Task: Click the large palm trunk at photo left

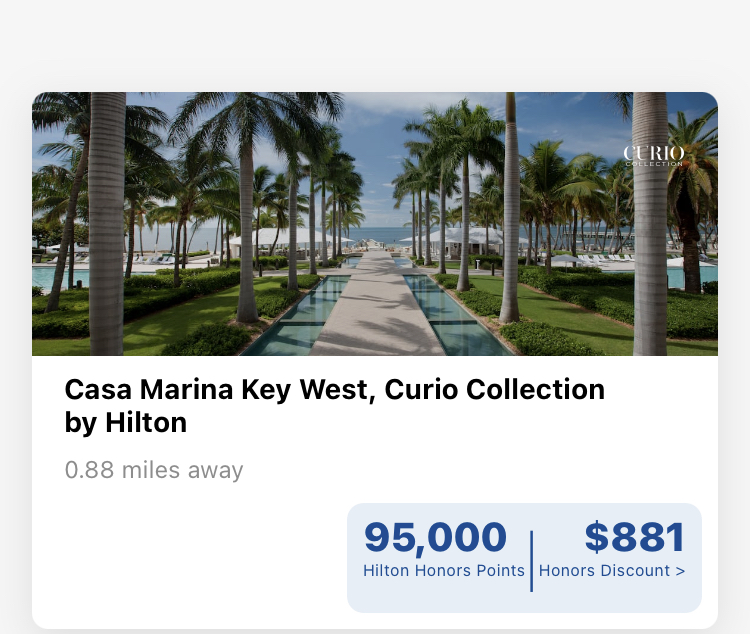Action: (x=106, y=250)
